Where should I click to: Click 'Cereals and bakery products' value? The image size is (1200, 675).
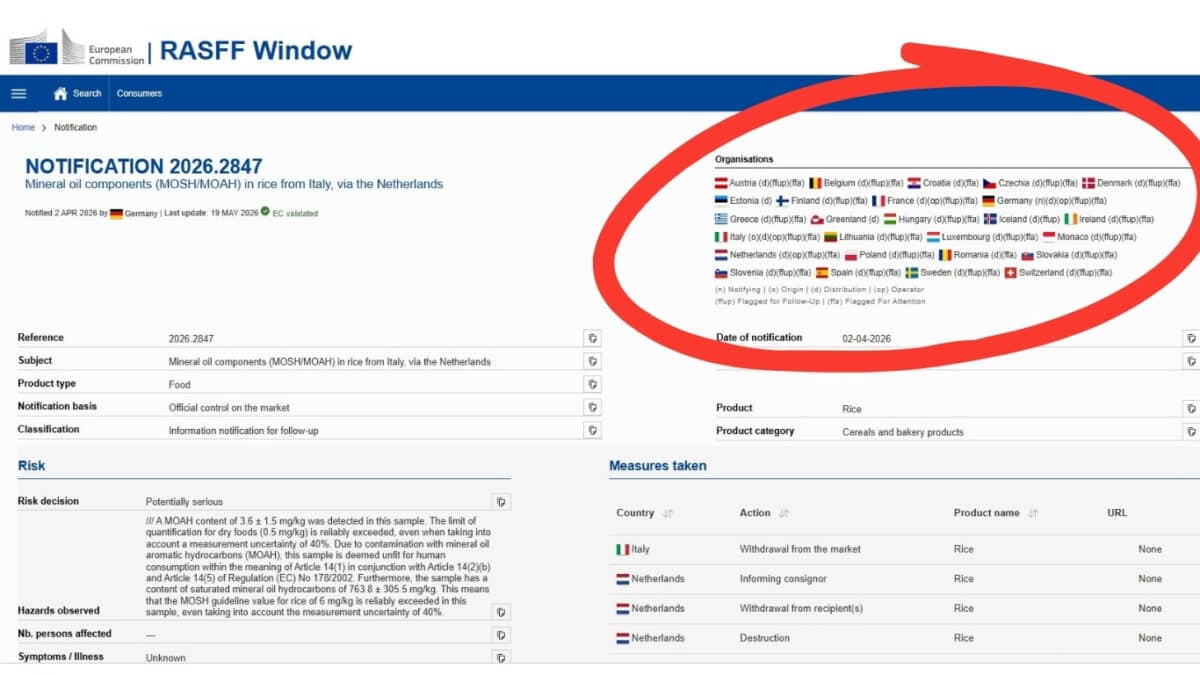[x=903, y=432]
